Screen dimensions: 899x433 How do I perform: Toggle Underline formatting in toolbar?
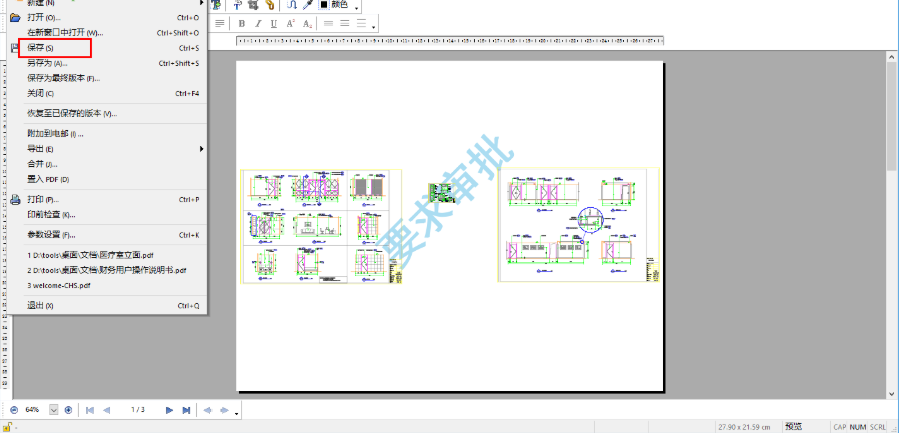coord(274,23)
